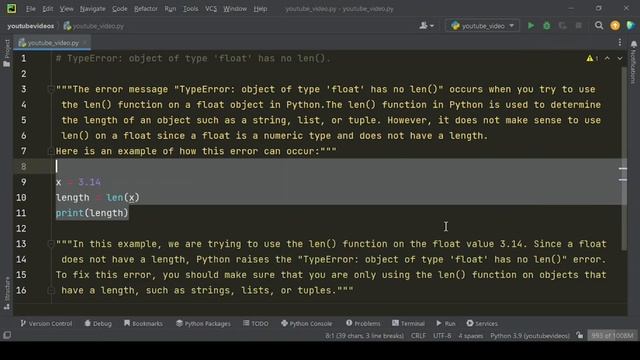This screenshot has height=360, width=640.
Task: Open the Run menu
Action: coord(170,9)
